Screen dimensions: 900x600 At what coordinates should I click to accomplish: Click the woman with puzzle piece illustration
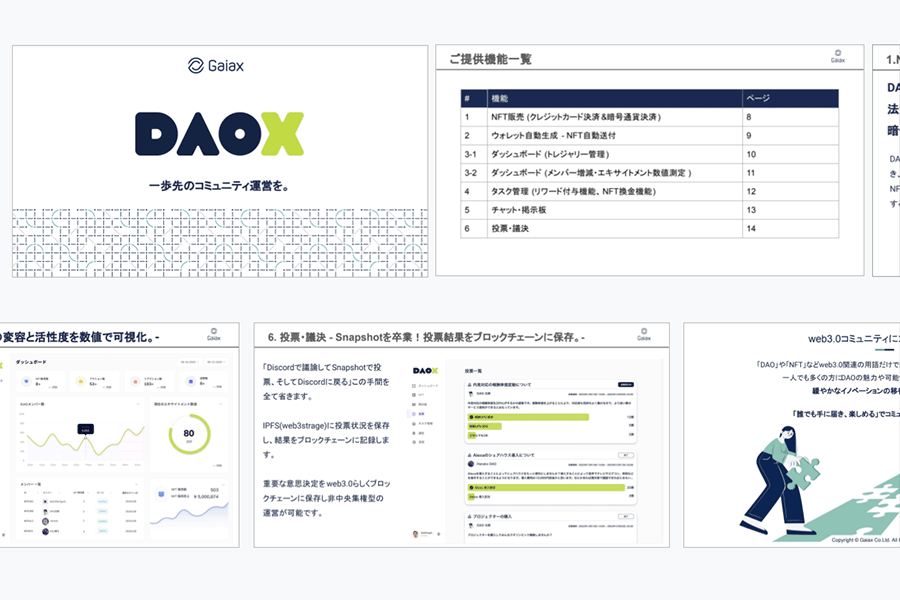tap(779, 480)
